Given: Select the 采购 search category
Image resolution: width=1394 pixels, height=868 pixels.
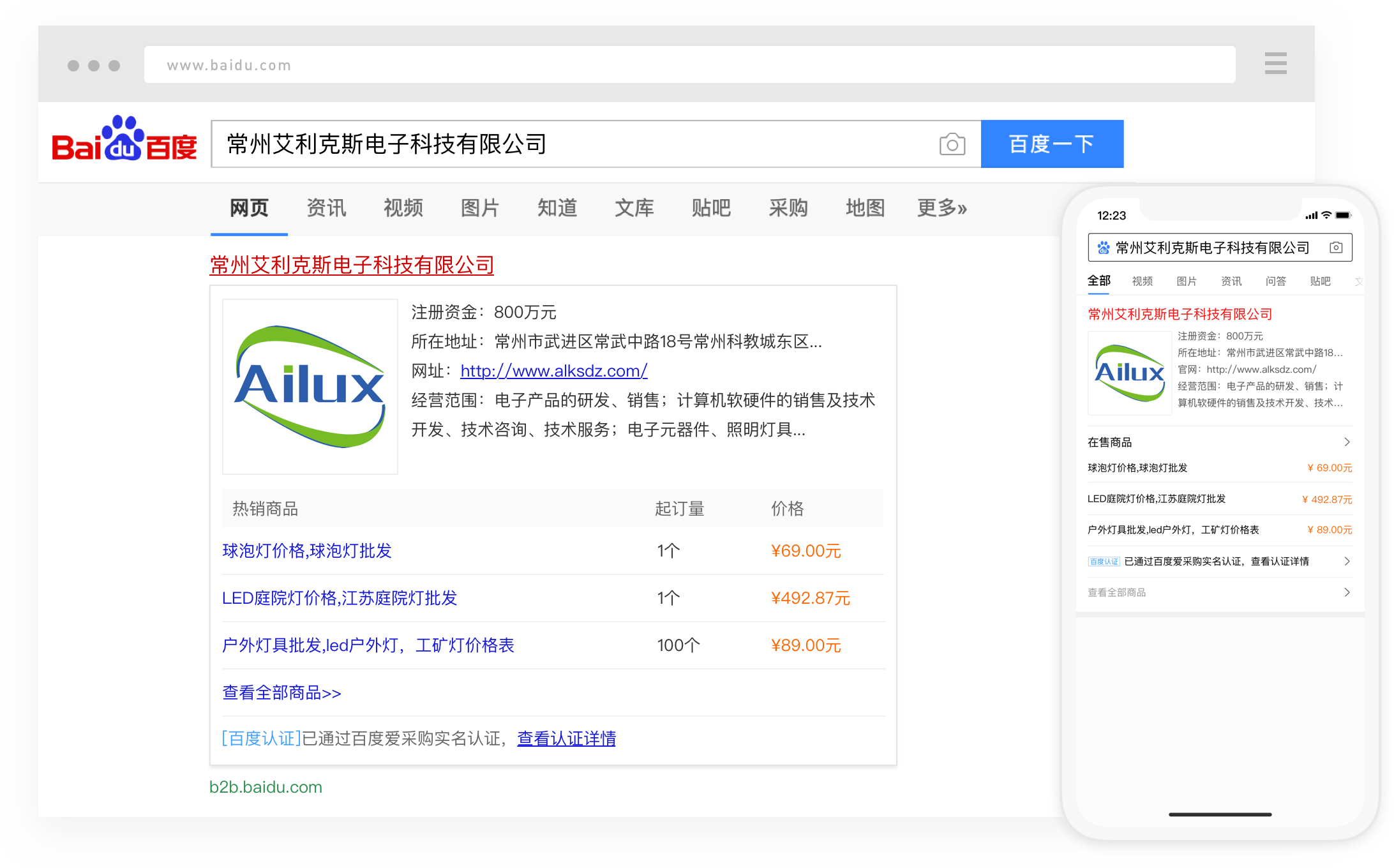Looking at the screenshot, I should click(788, 208).
